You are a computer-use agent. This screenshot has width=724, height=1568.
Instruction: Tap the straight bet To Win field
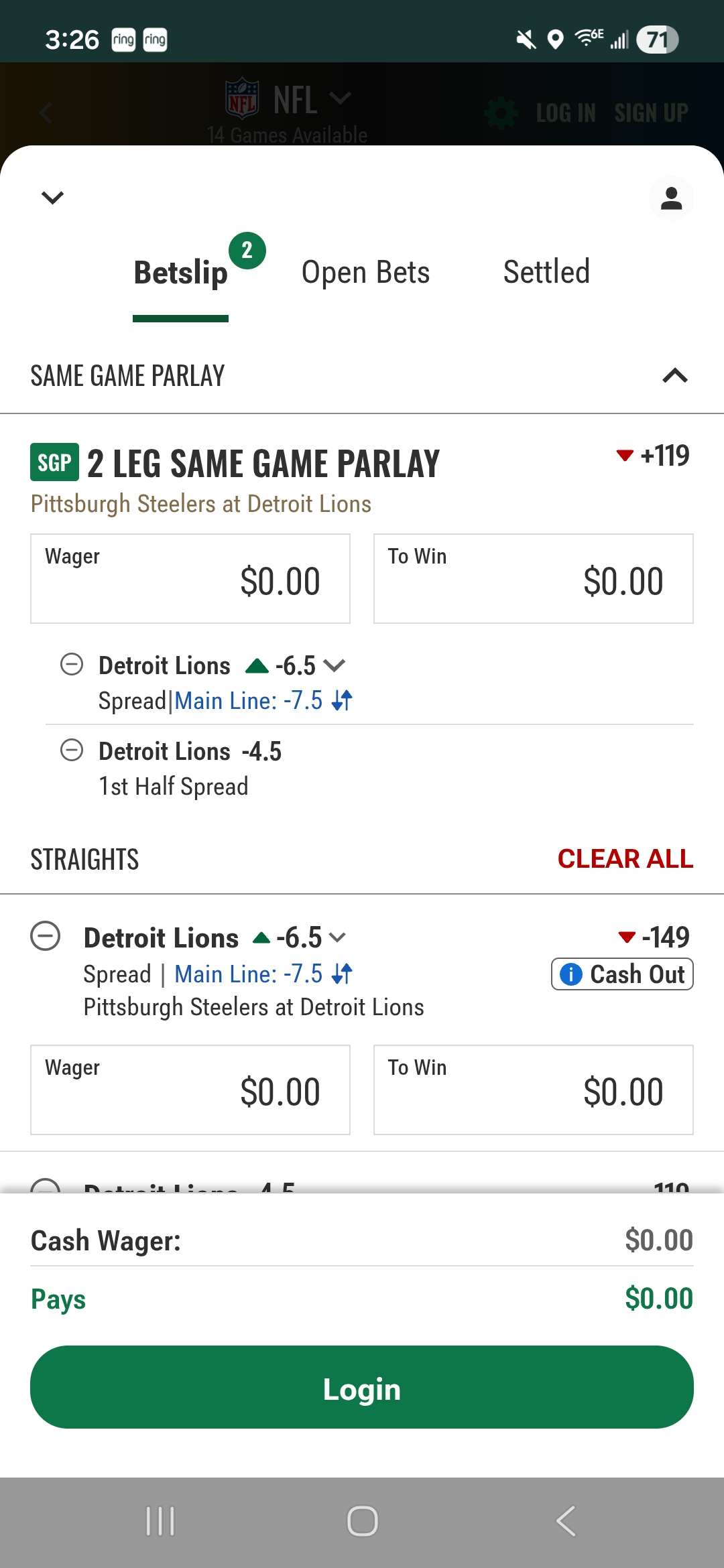[x=533, y=1090]
